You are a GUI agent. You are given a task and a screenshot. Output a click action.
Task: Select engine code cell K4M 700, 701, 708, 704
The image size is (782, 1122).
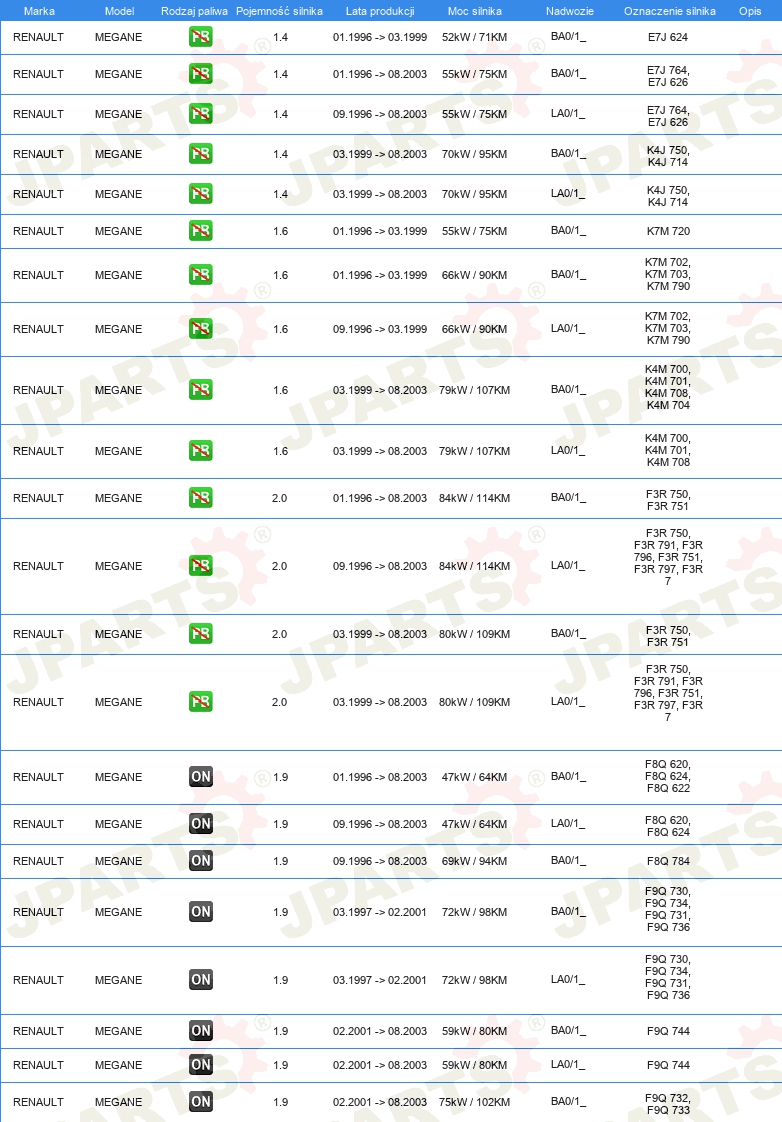pyautogui.click(x=668, y=387)
